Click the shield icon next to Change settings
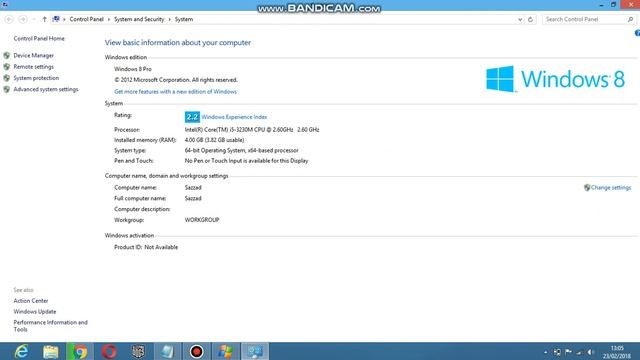The height and width of the screenshot is (360, 640). pos(587,188)
